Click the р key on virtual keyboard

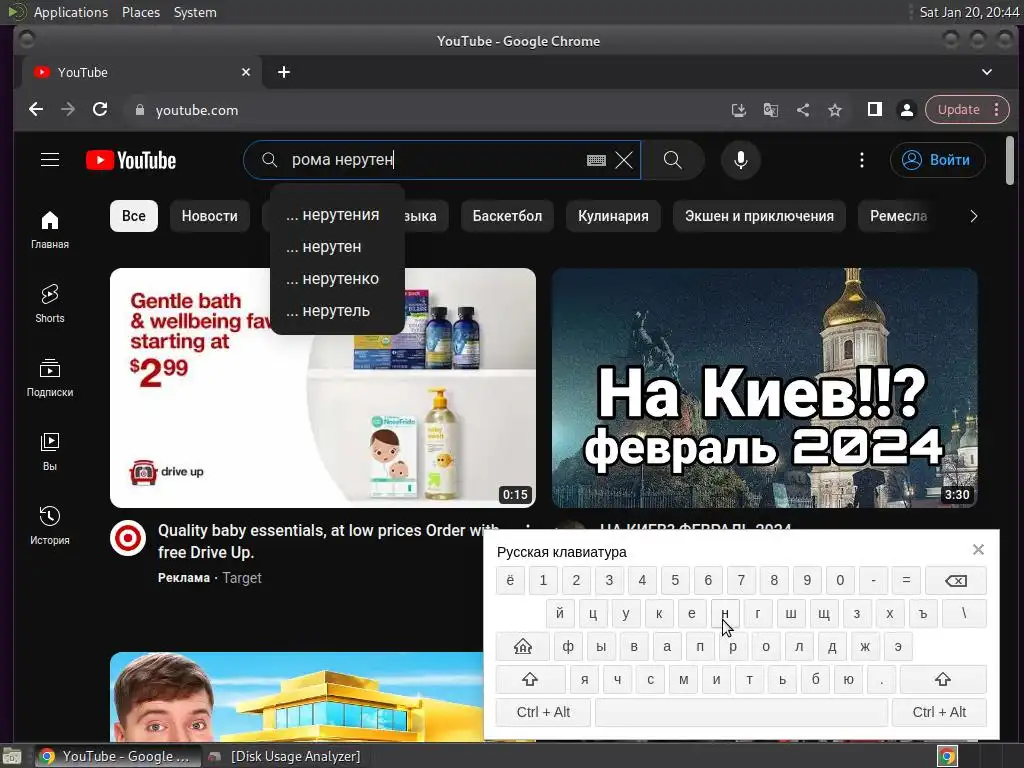pyautogui.click(x=733, y=647)
